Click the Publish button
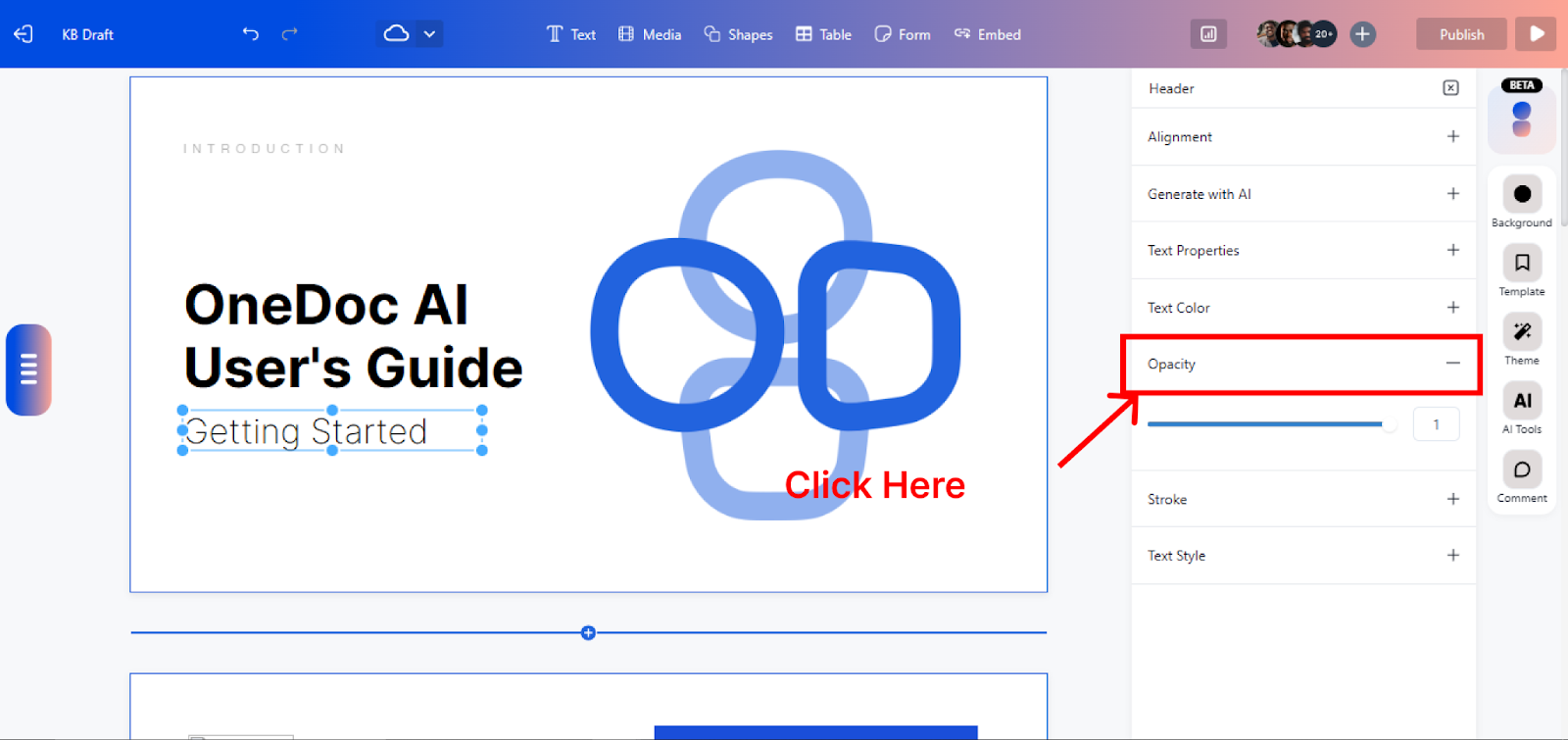 [x=1461, y=34]
